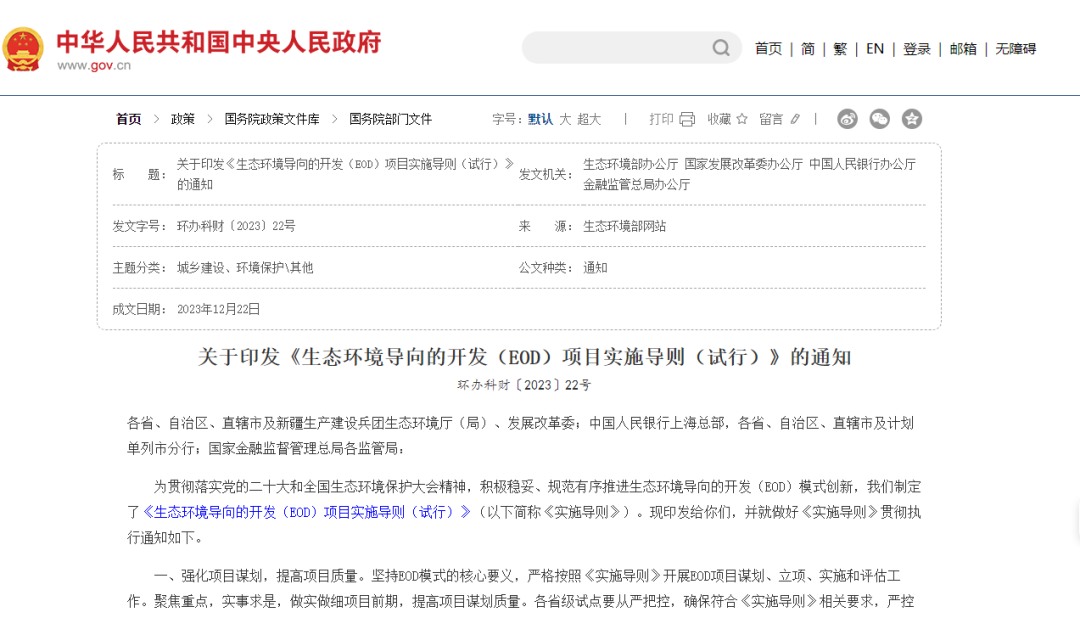Viewport: 1080px width, 618px height.
Task: Share to Qzone star icon
Action: (x=911, y=119)
